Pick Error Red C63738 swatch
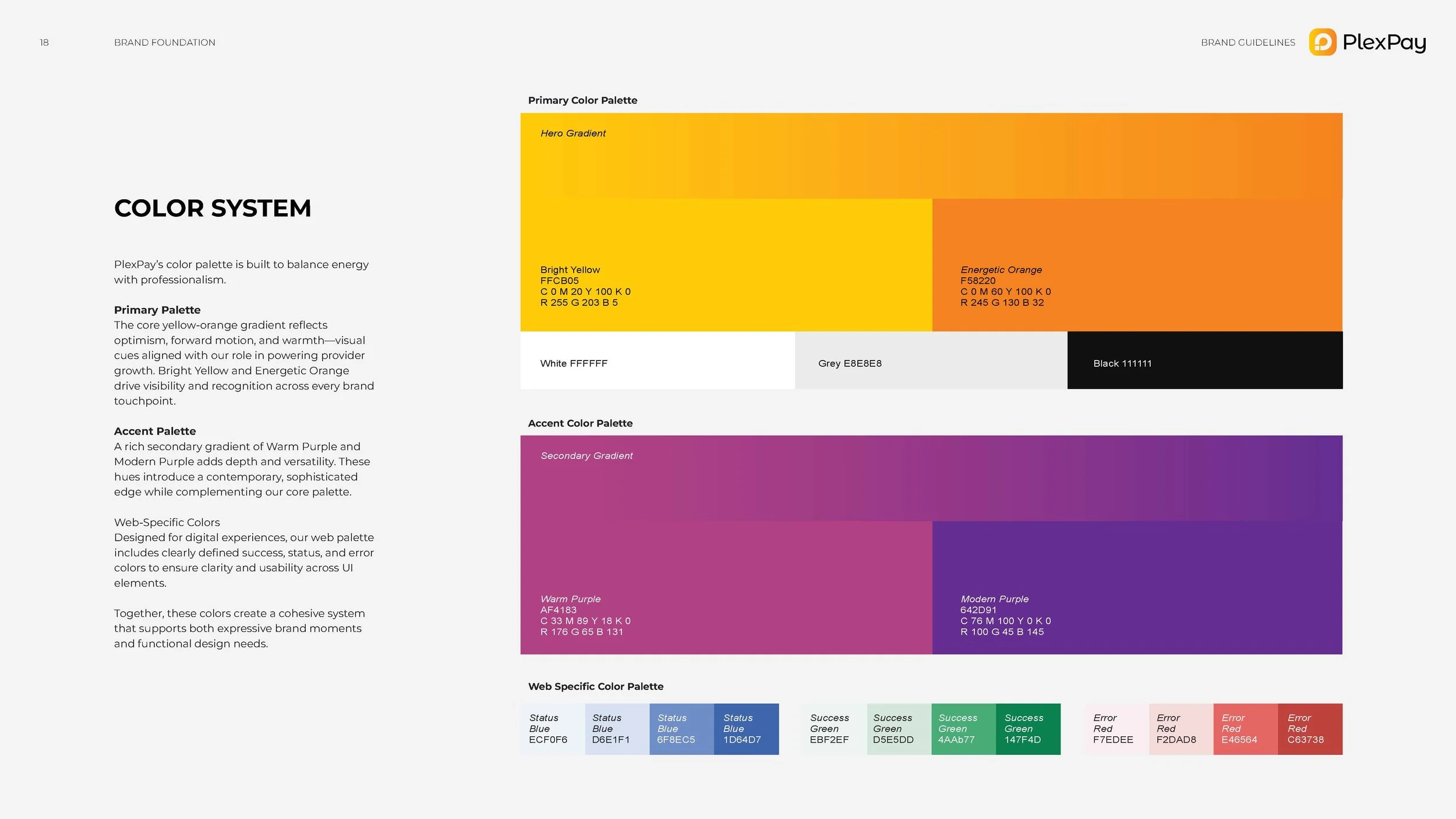The image size is (1456, 819). point(1310,729)
